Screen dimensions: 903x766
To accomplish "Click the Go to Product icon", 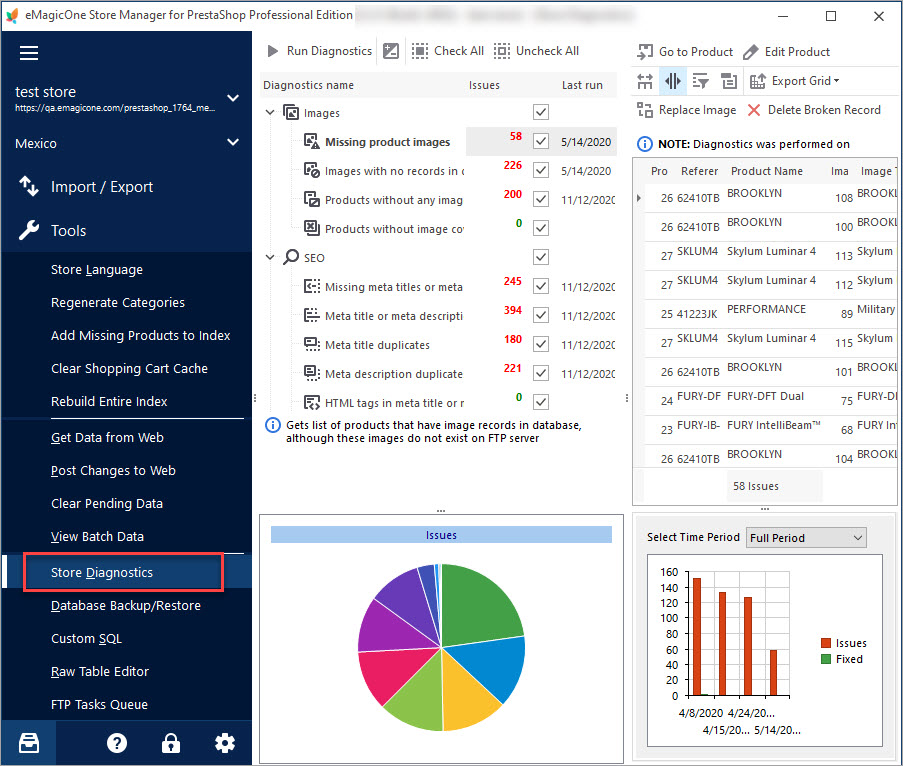I will [645, 52].
